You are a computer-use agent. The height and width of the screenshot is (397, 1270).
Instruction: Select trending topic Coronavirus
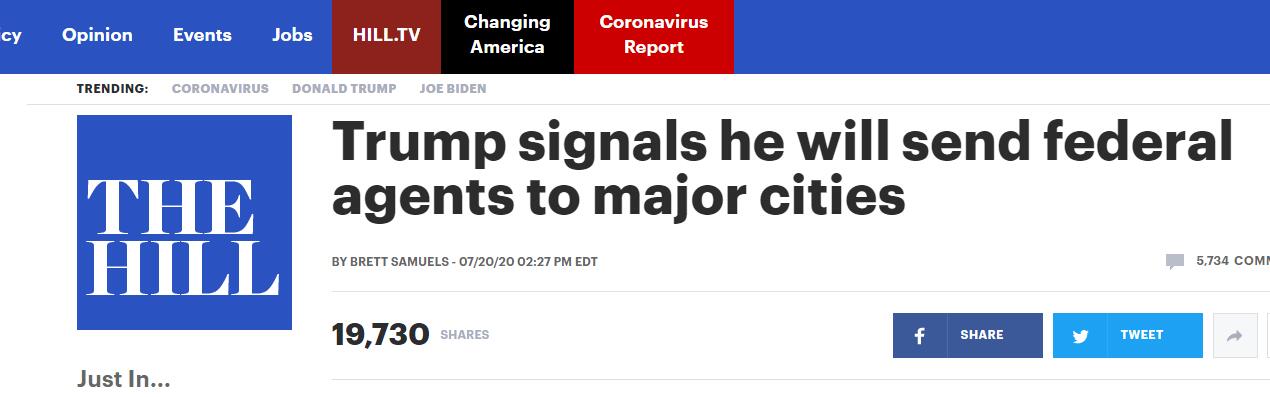click(x=220, y=88)
